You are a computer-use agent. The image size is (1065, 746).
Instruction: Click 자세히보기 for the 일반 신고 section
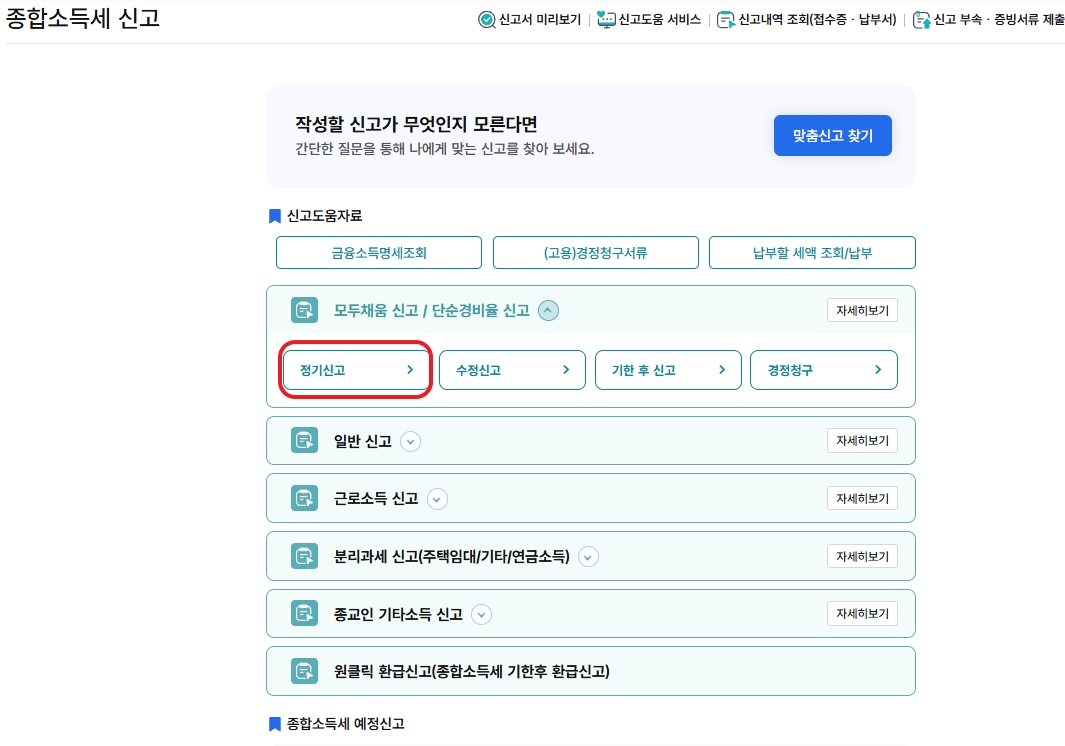click(x=862, y=440)
